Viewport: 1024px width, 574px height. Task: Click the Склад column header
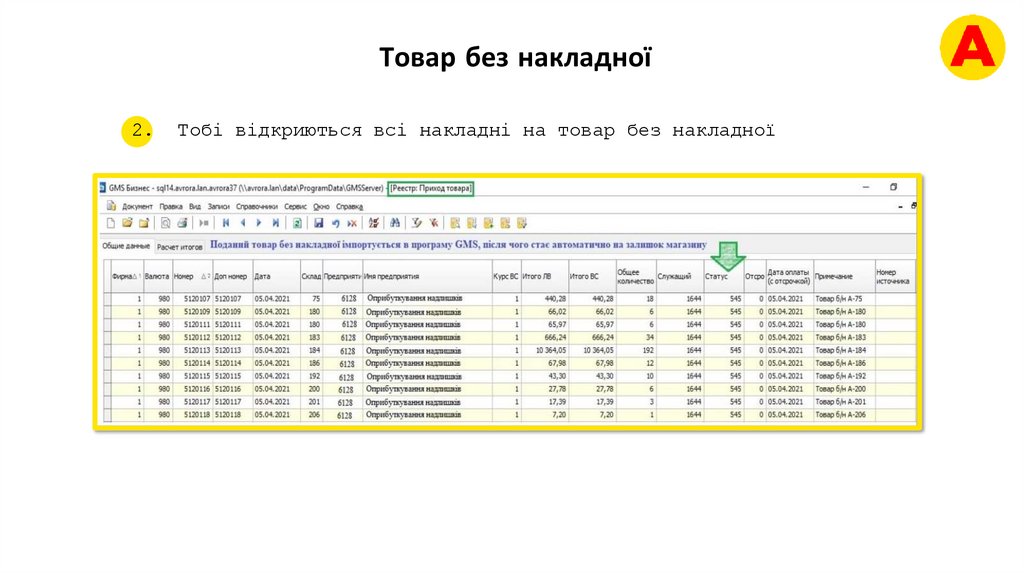pyautogui.click(x=311, y=276)
